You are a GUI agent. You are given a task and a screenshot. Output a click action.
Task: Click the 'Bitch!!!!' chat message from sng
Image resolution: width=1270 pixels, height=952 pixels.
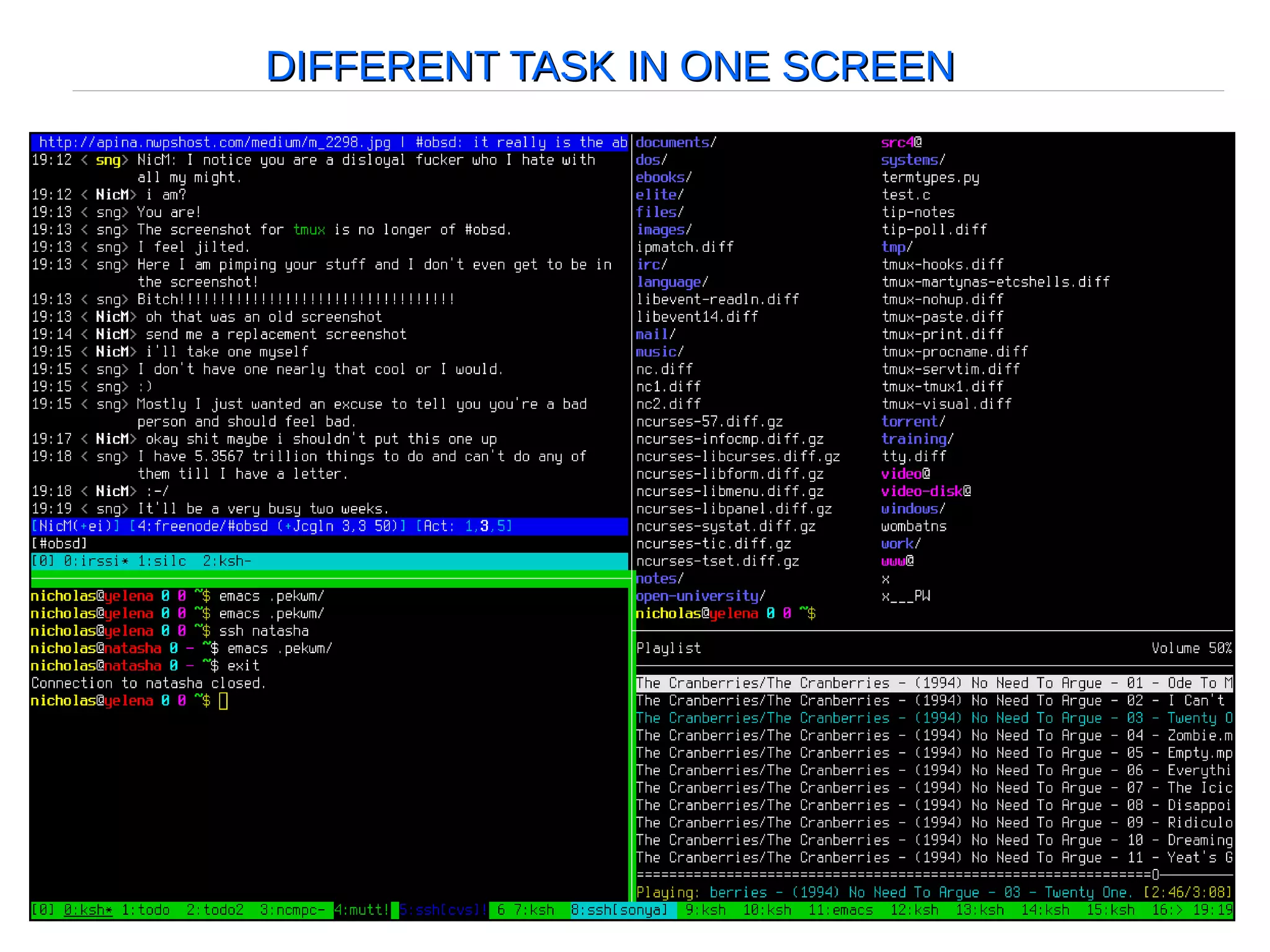click(x=296, y=300)
